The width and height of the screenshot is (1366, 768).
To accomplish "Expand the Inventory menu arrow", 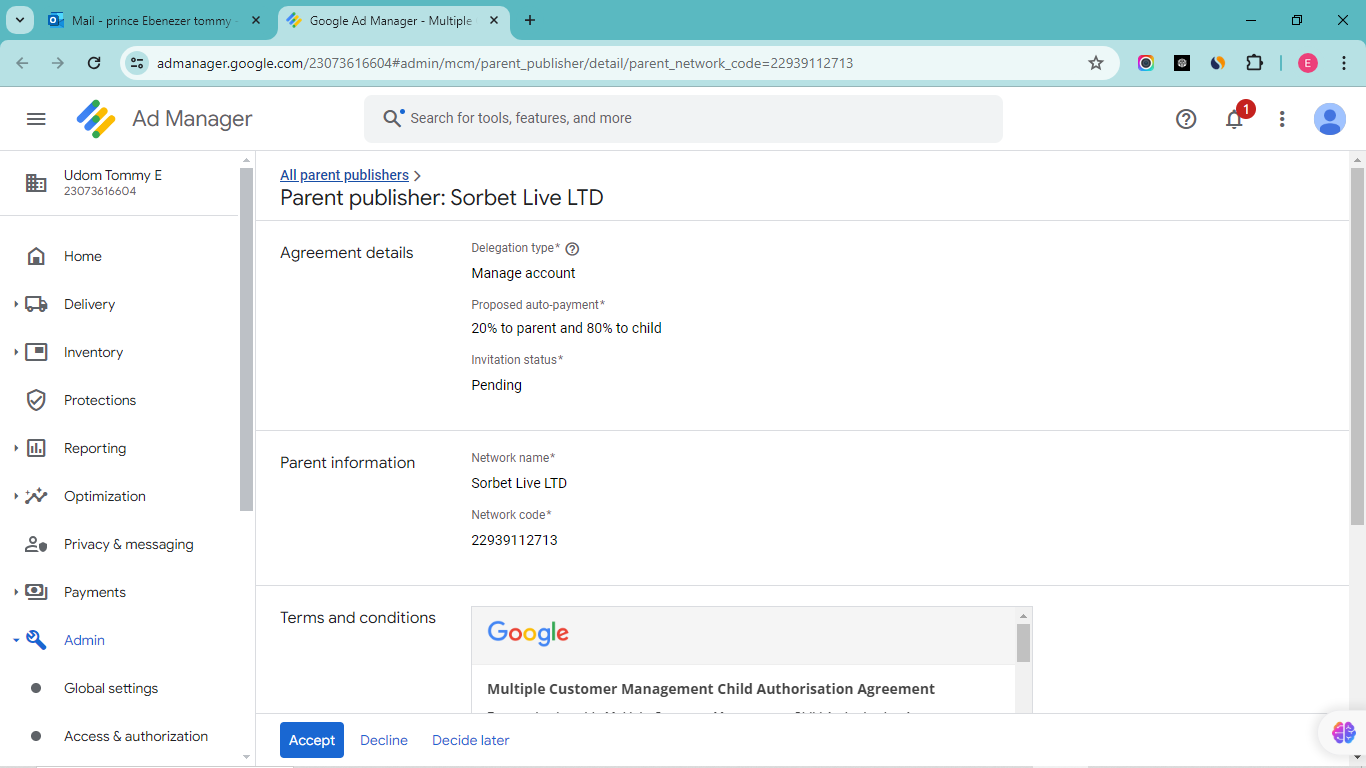I will (x=16, y=352).
